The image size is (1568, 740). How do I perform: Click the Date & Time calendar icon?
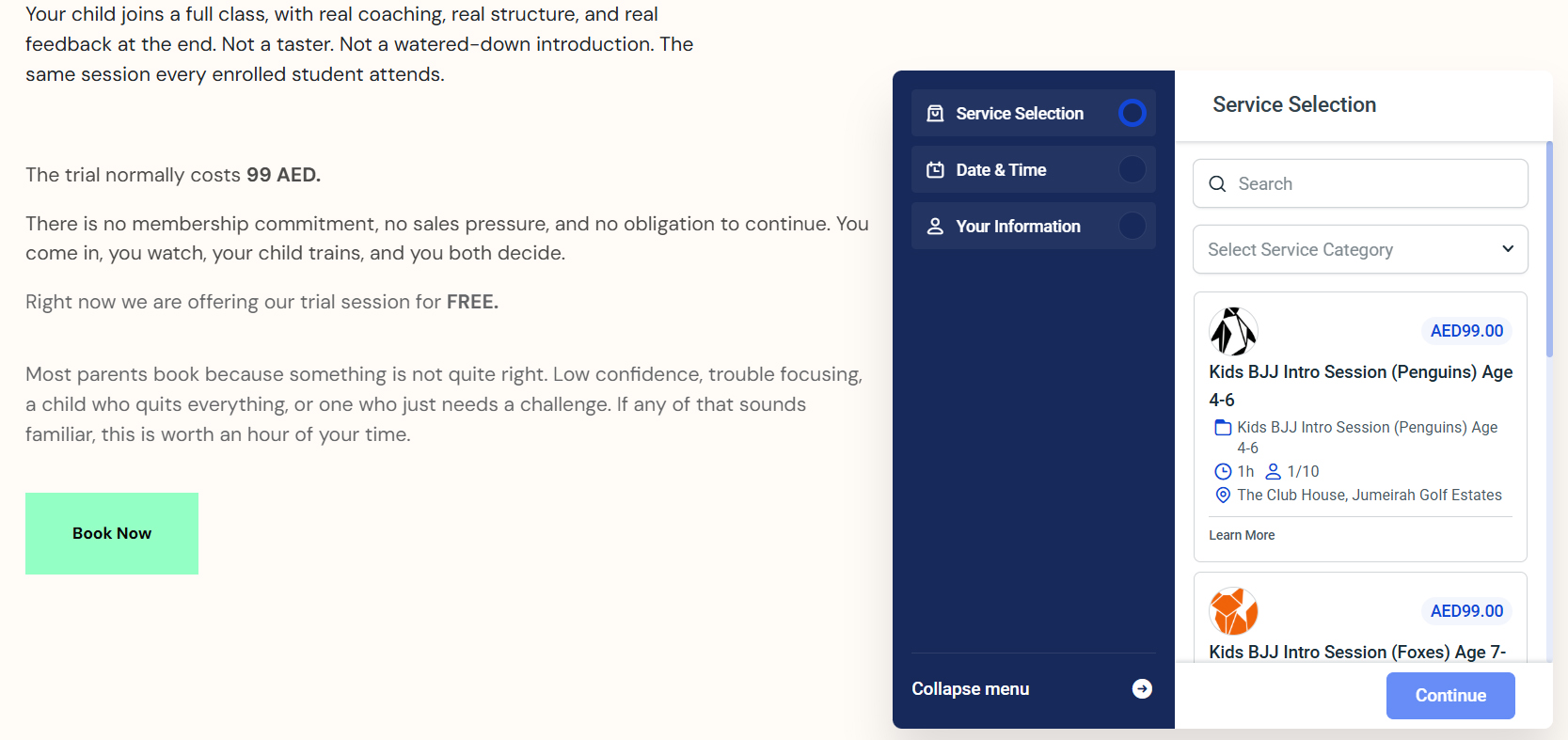[x=935, y=170]
